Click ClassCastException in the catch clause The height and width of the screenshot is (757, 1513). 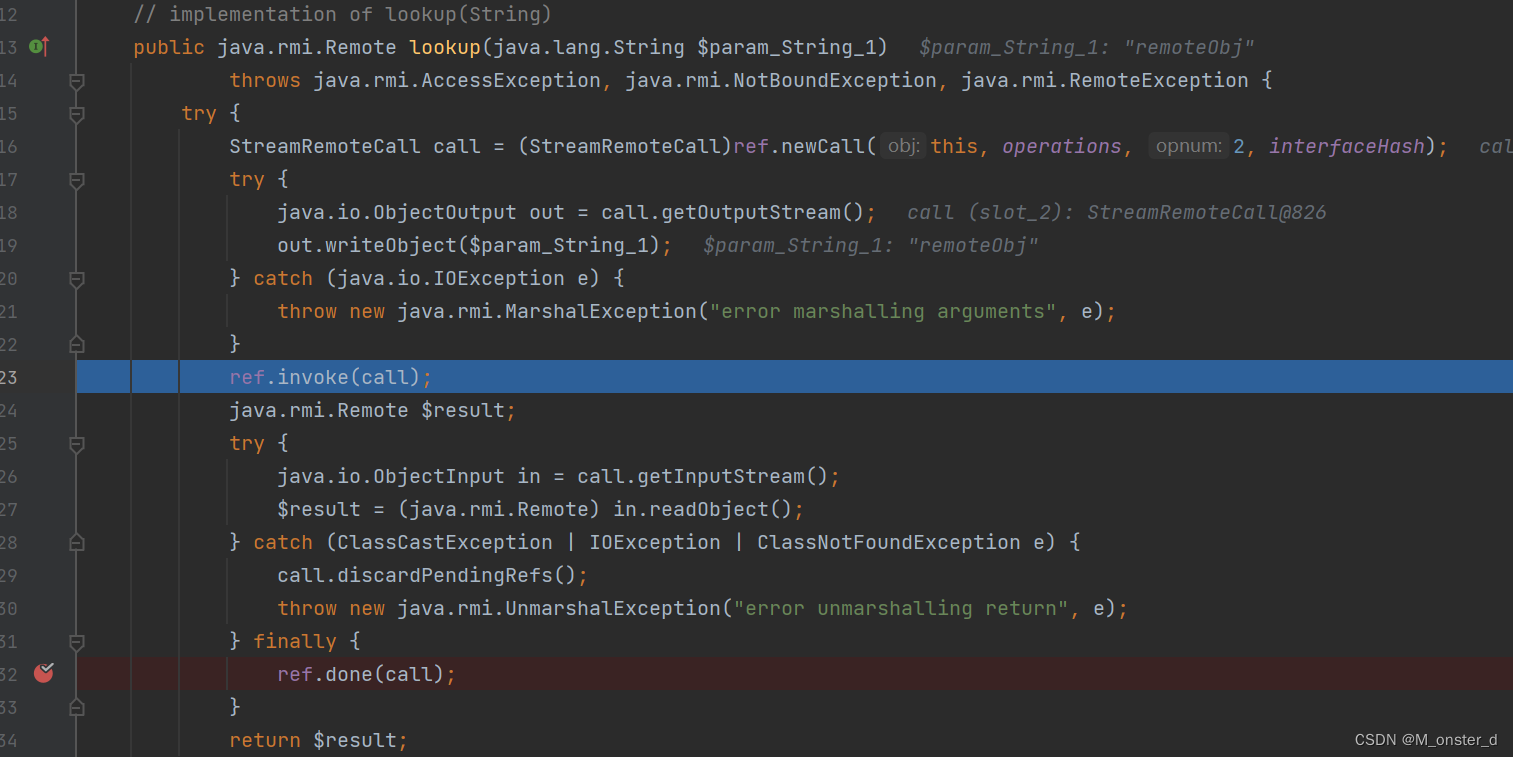tap(445, 542)
